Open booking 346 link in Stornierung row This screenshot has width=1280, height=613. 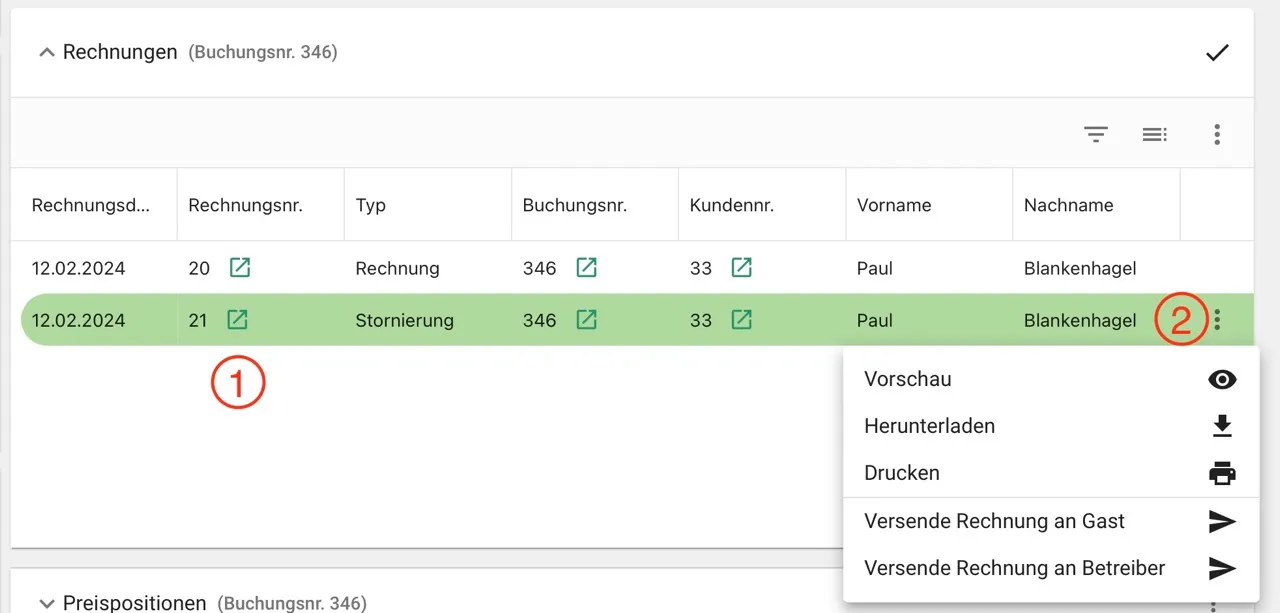coord(587,320)
